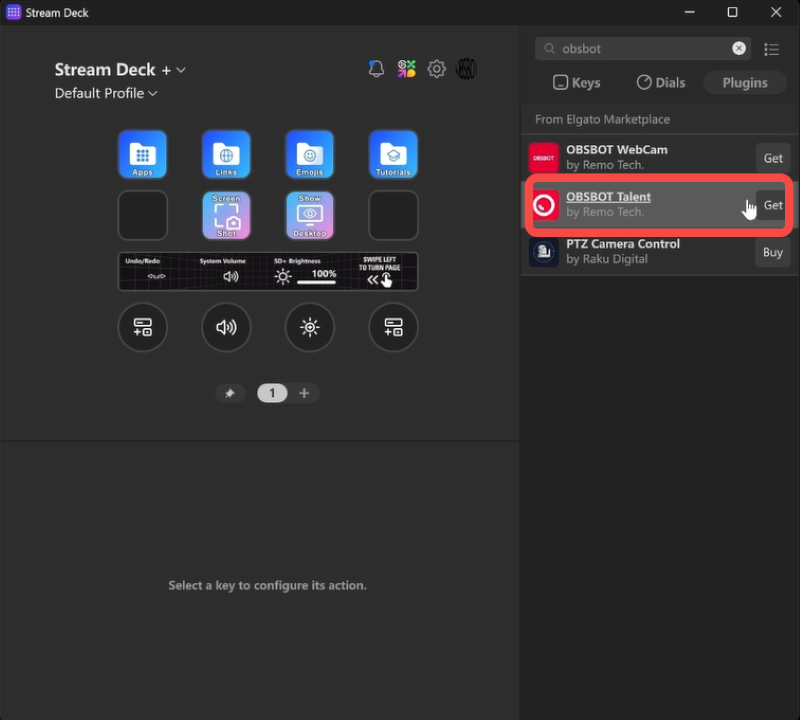The width and height of the screenshot is (800, 720).
Task: Select the Undo/Redo touch strip segment
Action: click(156, 271)
